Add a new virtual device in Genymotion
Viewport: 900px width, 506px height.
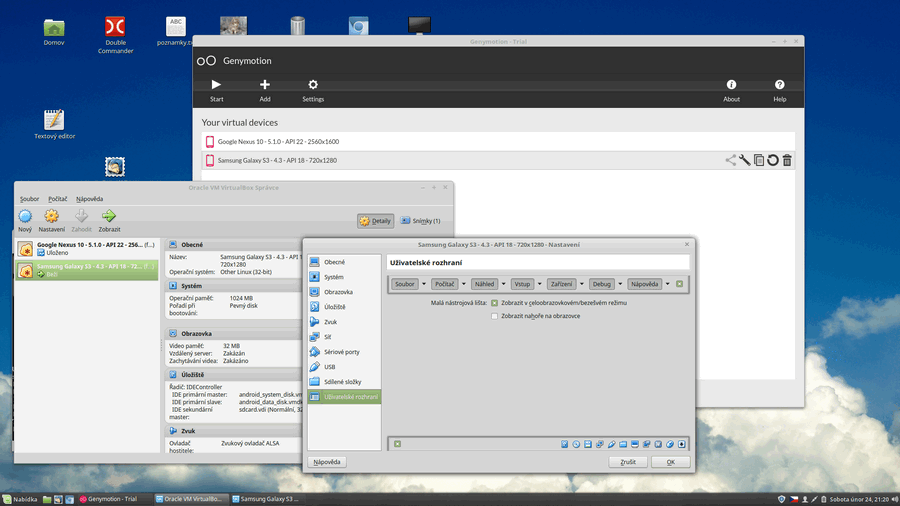pyautogui.click(x=265, y=85)
